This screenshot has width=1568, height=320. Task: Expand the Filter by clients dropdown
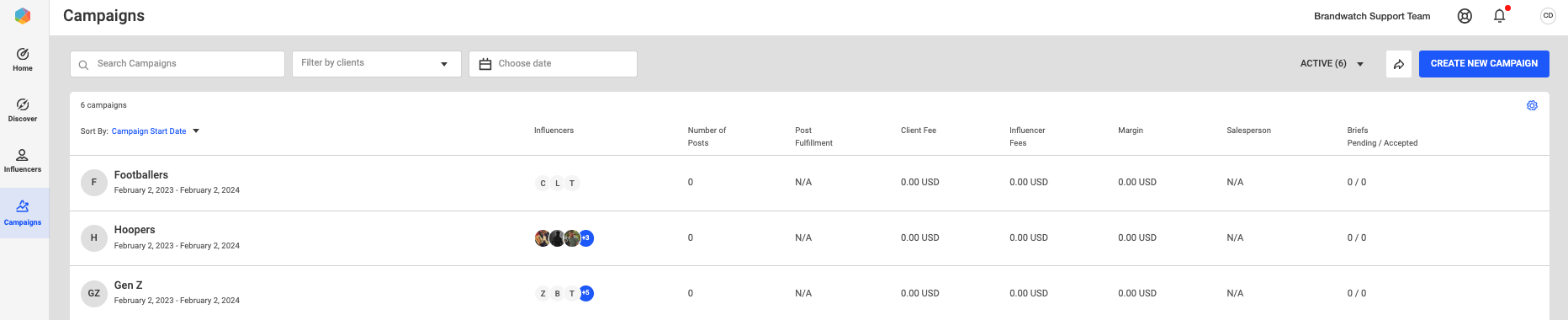pos(377,64)
